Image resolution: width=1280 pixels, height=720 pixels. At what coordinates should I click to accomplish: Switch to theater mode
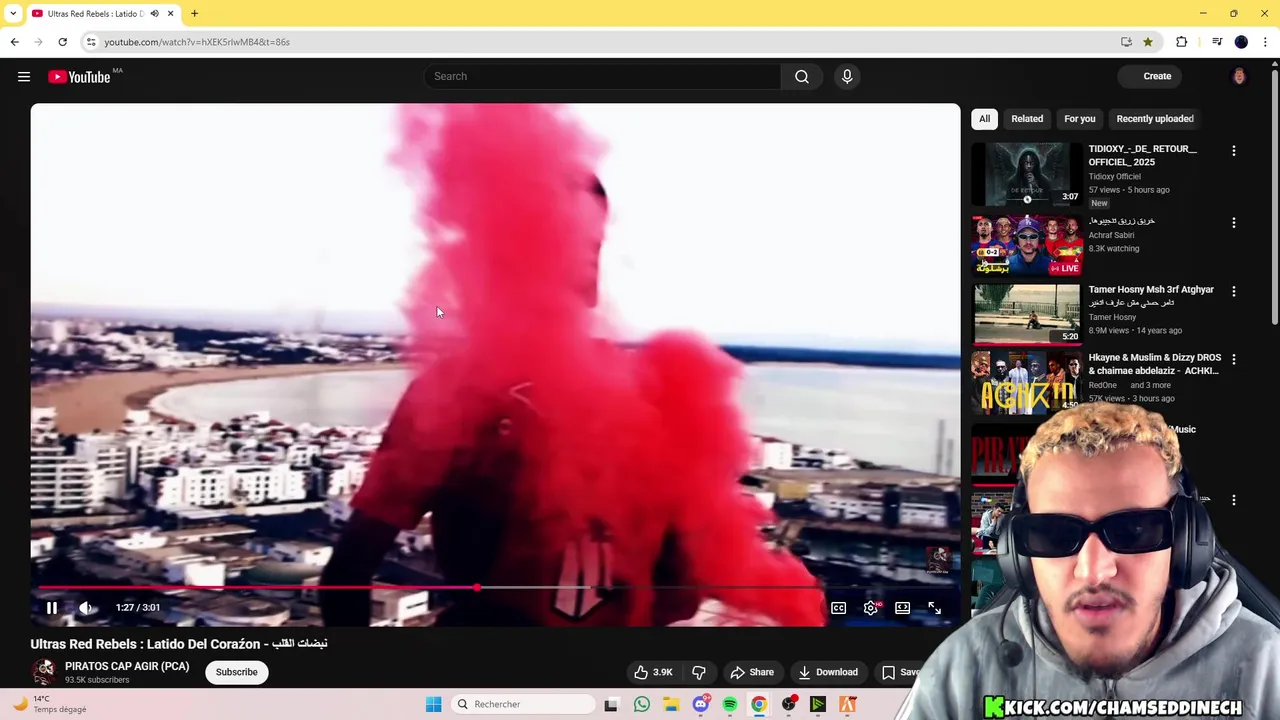tap(903, 608)
